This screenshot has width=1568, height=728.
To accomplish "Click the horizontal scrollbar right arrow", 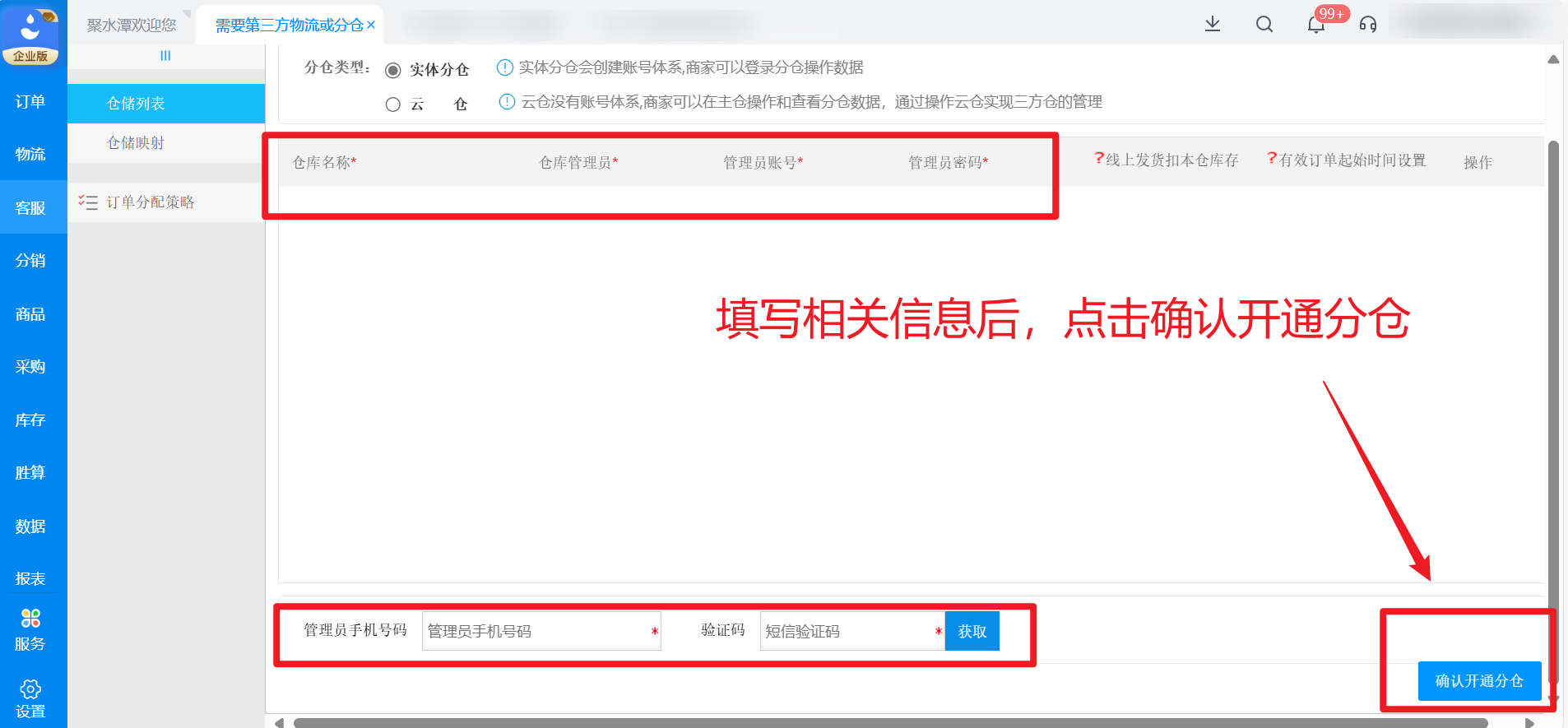I will [x=1529, y=723].
